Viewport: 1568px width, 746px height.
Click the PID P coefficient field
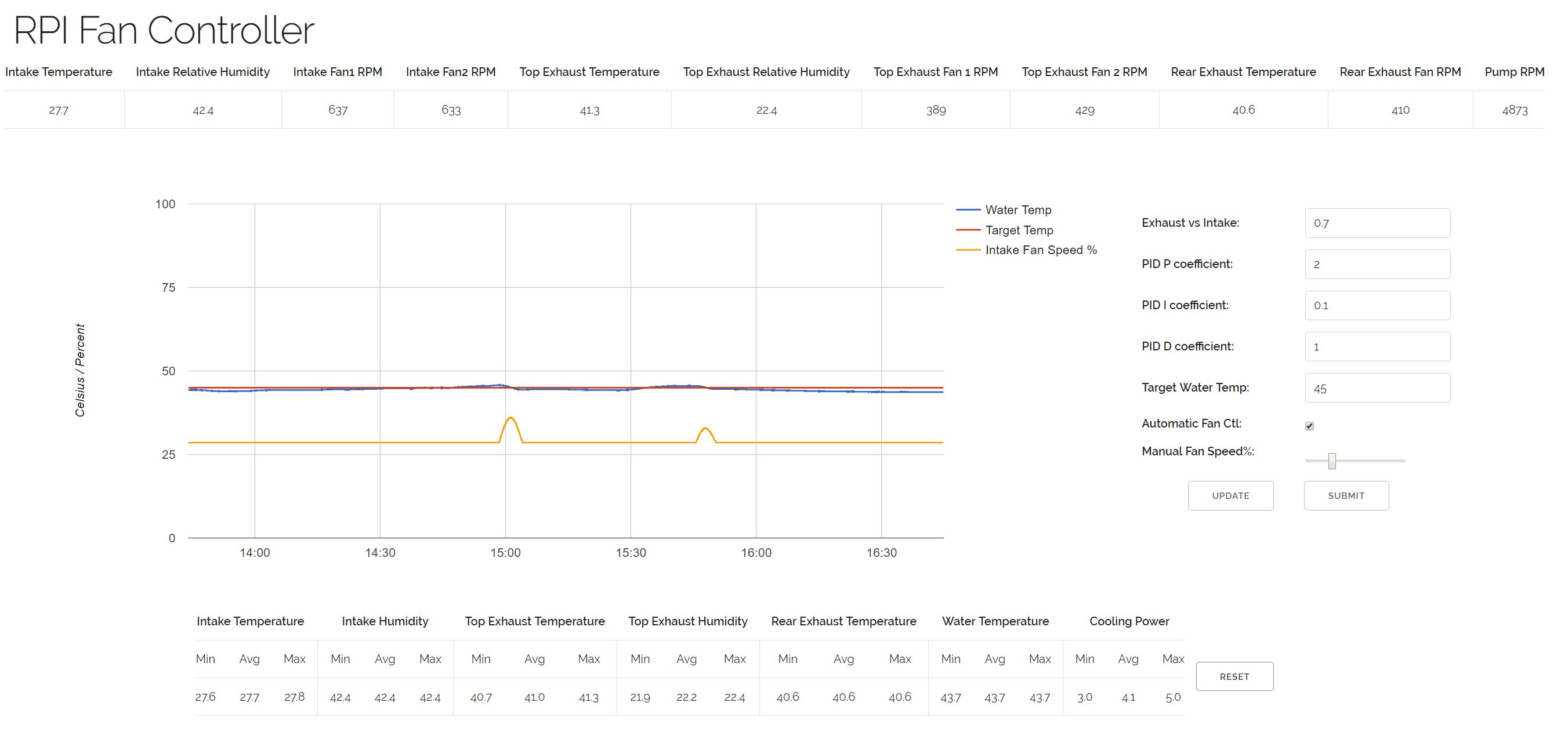[x=1377, y=264]
